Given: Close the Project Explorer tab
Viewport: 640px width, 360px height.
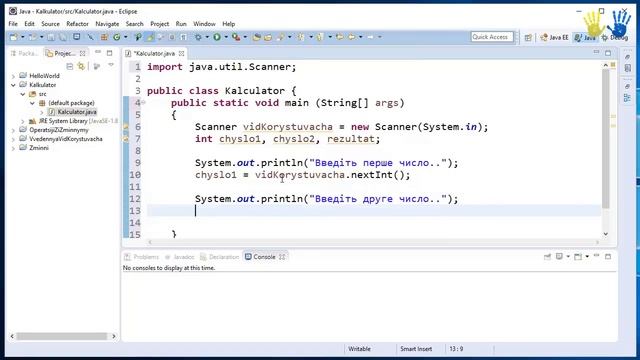Looking at the screenshot, I should (83, 53).
